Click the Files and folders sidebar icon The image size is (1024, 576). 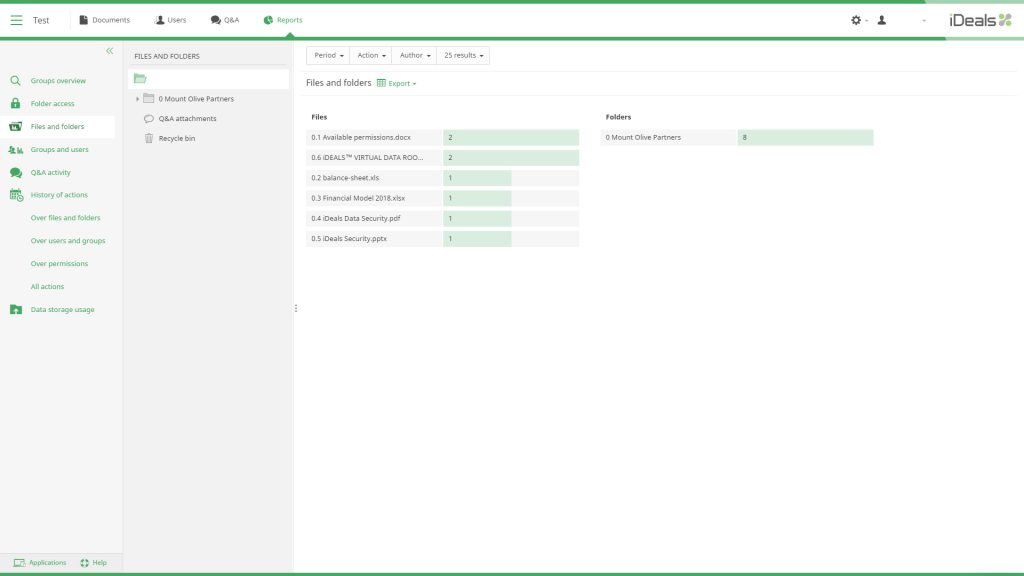(x=15, y=127)
